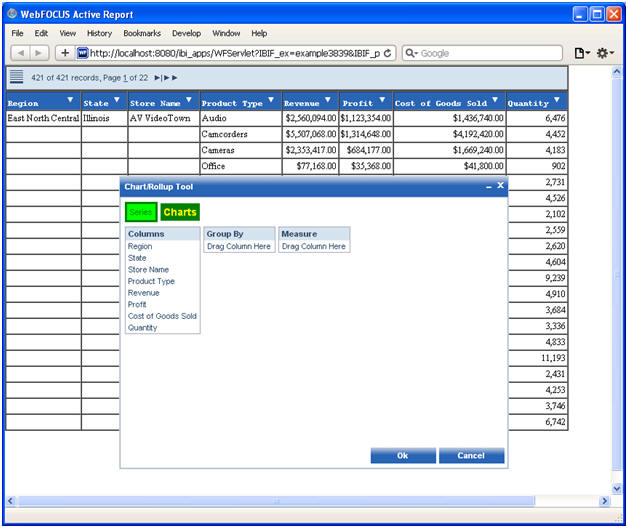This screenshot has height=528, width=628.
Task: Open the Region column dropdown arrow
Action: point(70,99)
